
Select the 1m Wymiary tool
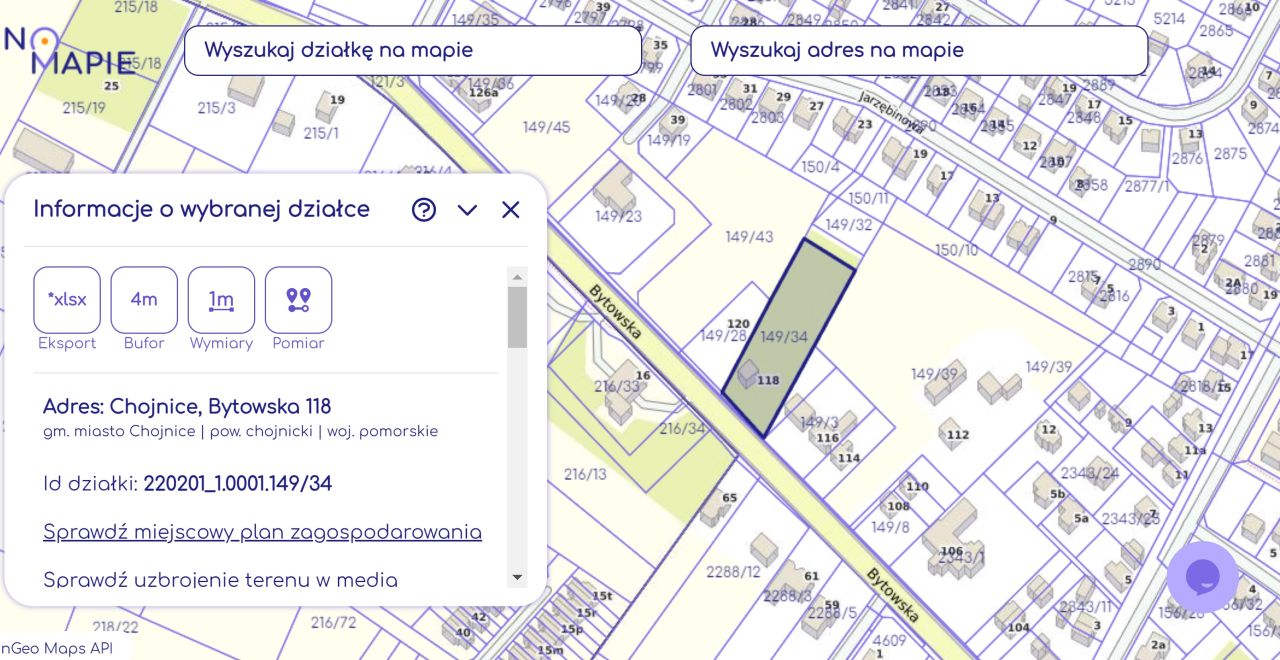pyautogui.click(x=220, y=300)
